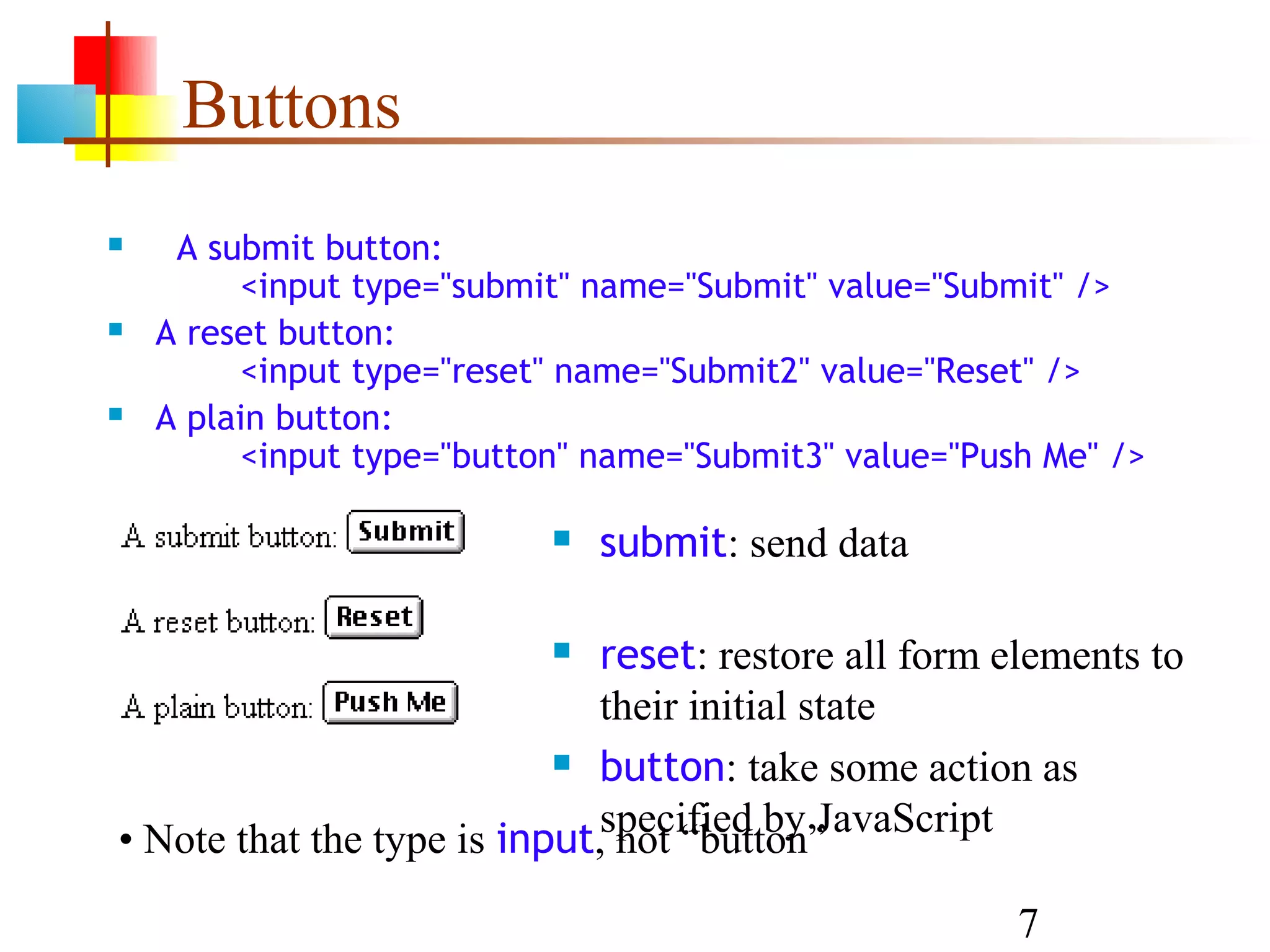Select the "A reset button:" blue heading
The height and width of the screenshot is (952, 1270).
click(x=275, y=333)
